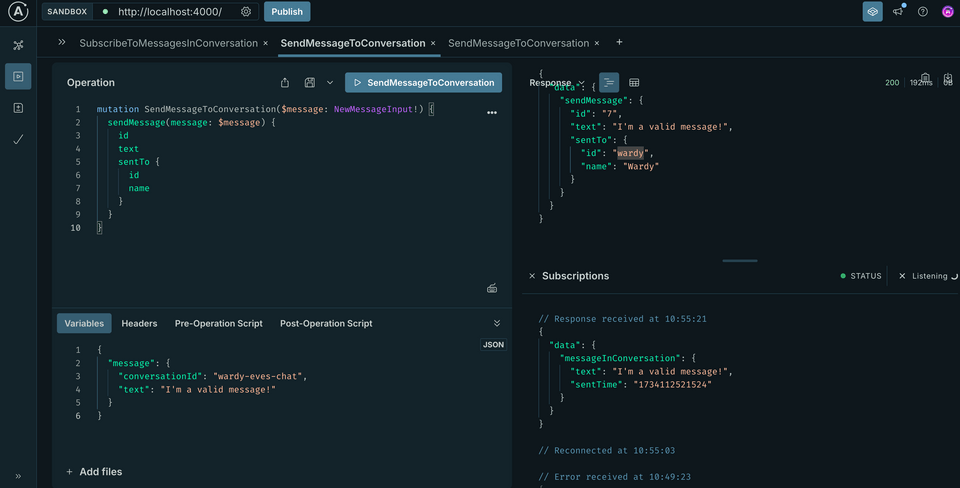Close the active SendMessageToConversation tab

coord(433,43)
